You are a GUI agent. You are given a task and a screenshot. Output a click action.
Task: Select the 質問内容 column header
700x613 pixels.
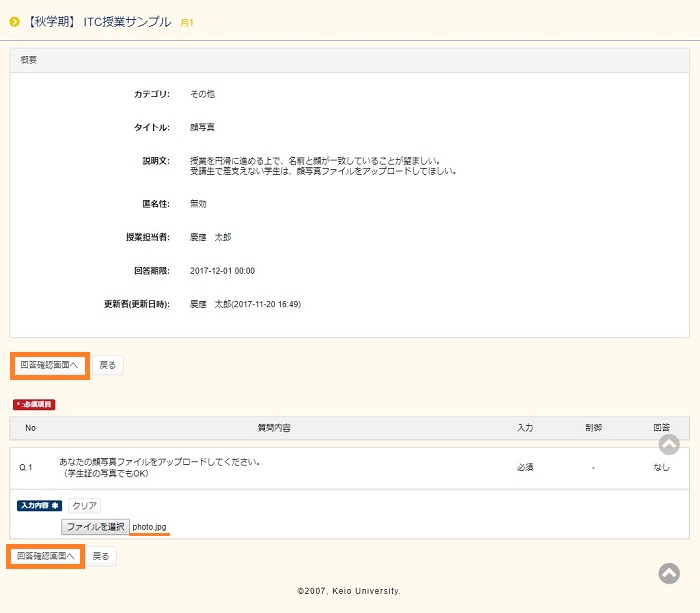tap(274, 428)
